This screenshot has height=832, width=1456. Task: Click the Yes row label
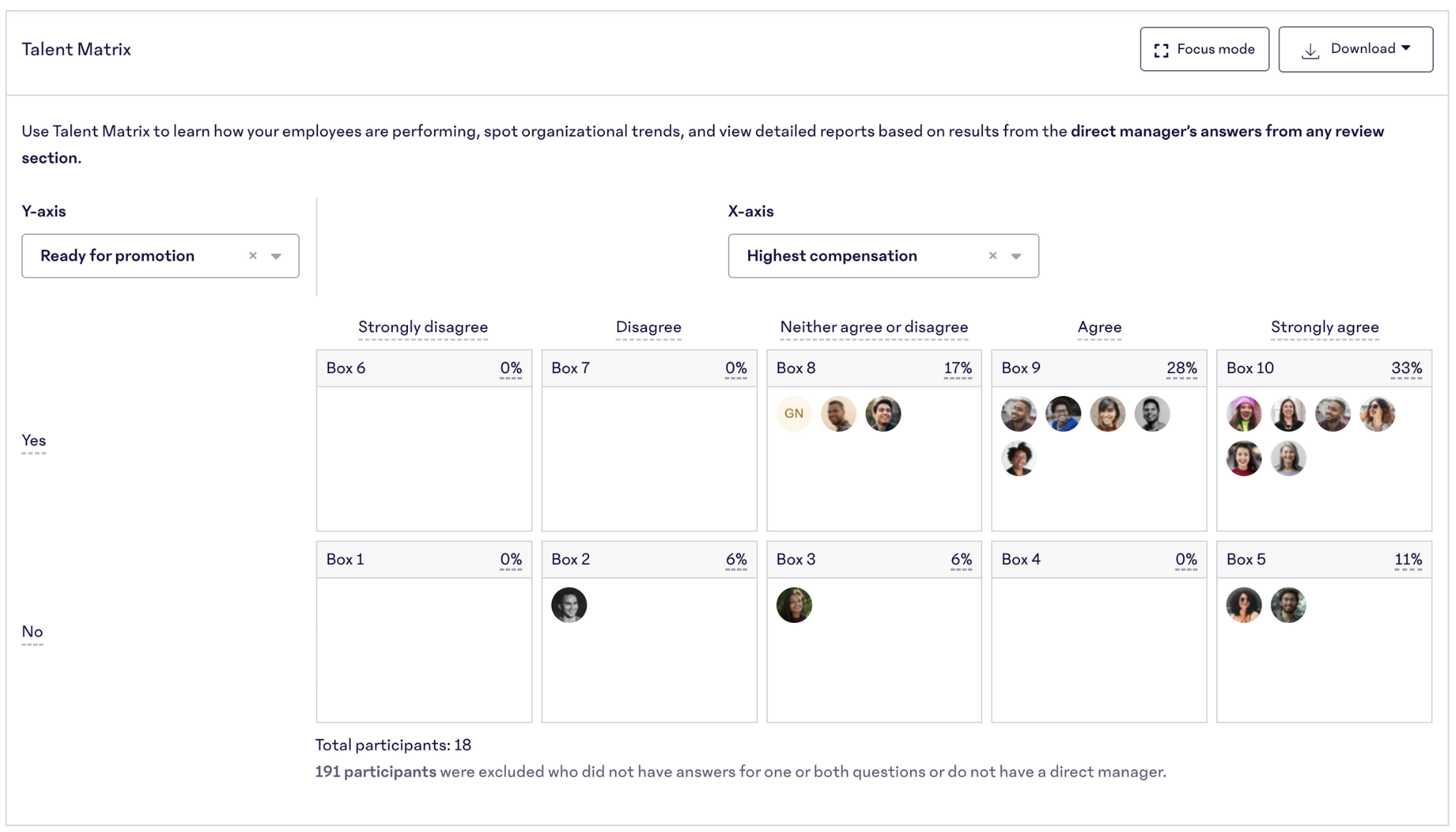pyautogui.click(x=34, y=440)
